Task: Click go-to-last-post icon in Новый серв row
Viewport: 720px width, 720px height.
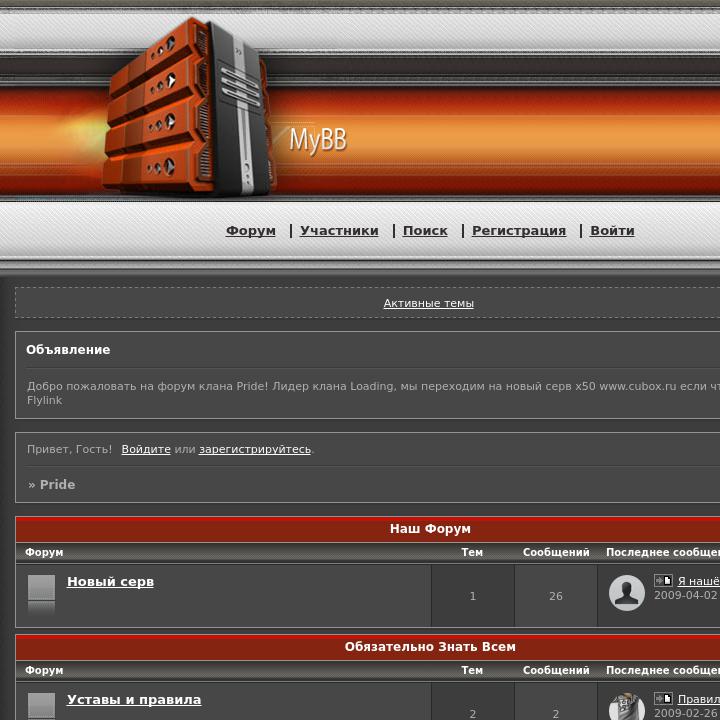Action: point(663,580)
